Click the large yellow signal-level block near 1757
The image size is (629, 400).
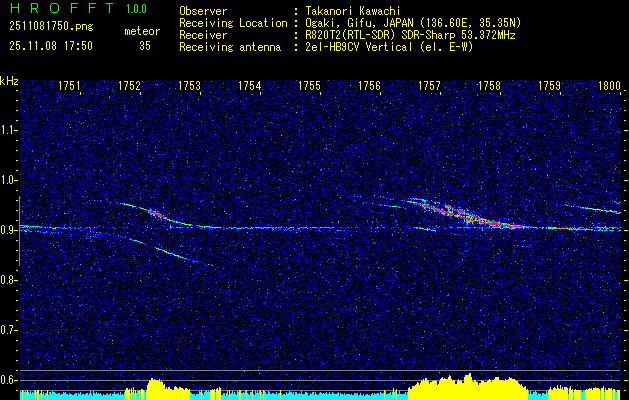[x=467, y=385]
